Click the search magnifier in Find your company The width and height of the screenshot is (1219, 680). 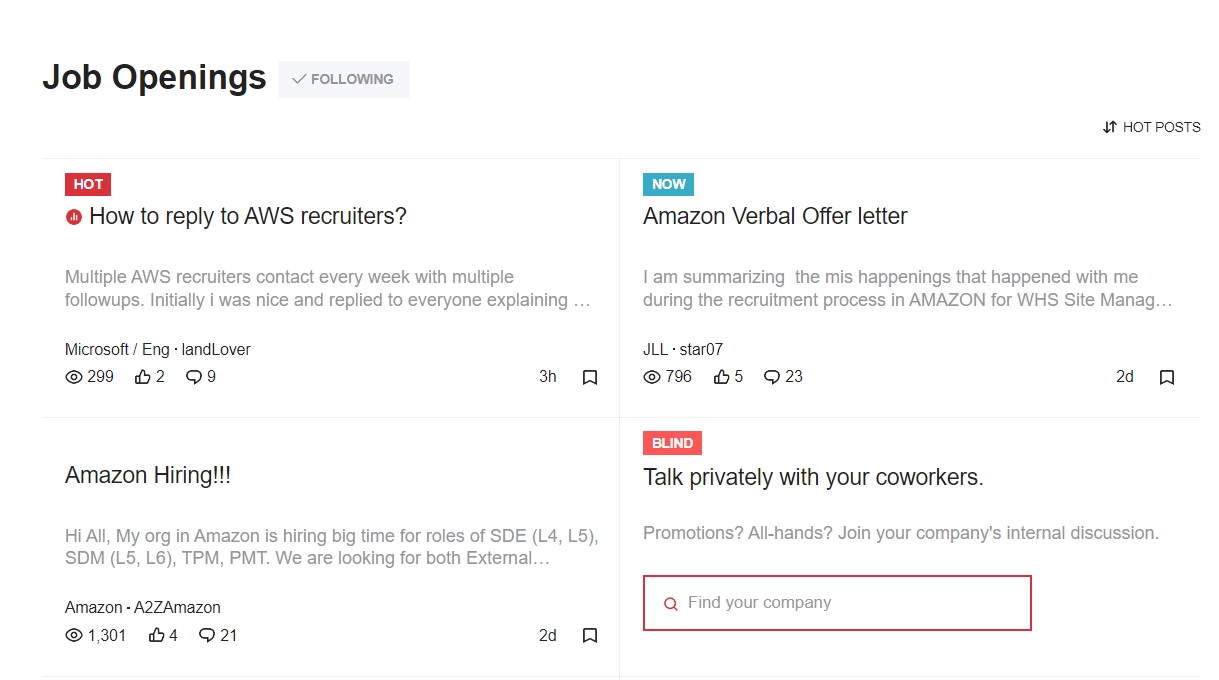coord(669,603)
